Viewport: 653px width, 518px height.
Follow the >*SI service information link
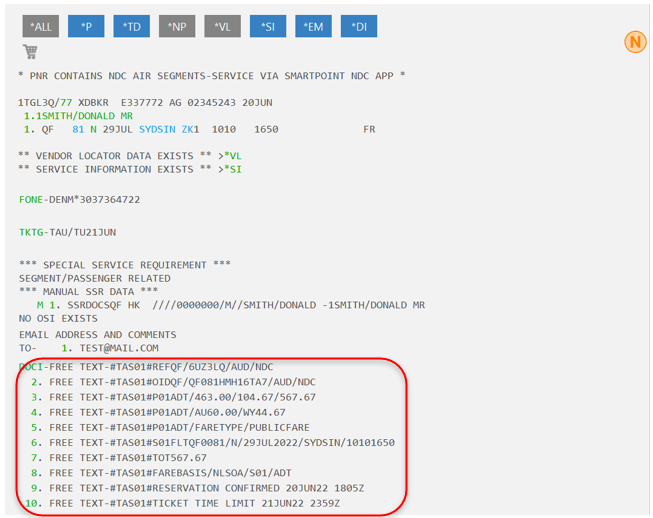230,169
